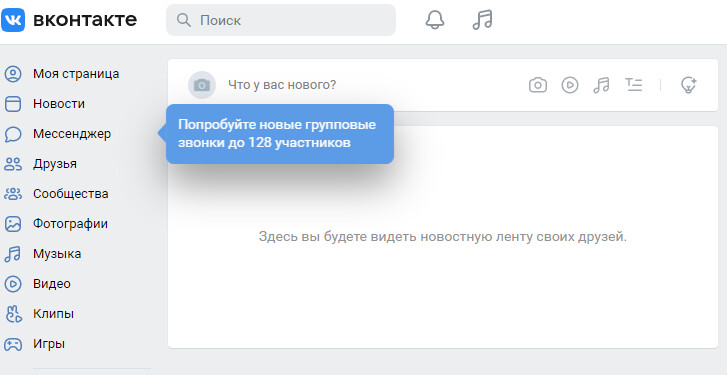The image size is (727, 375).
Task: Open the music player note icon in header
Action: 482,20
